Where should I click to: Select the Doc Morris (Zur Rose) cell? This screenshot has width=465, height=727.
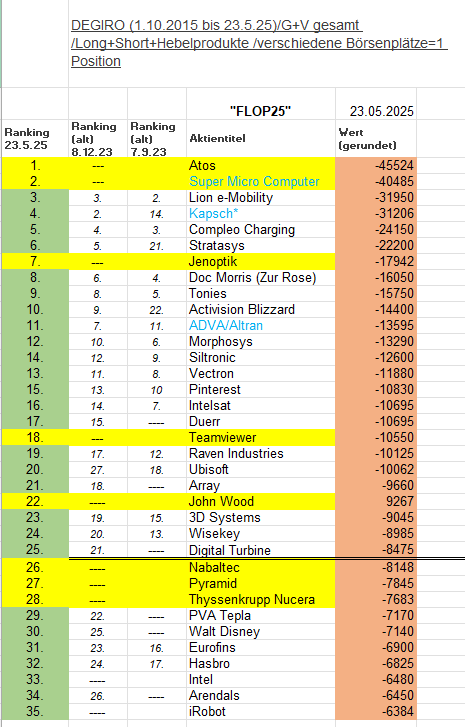[x=261, y=278]
